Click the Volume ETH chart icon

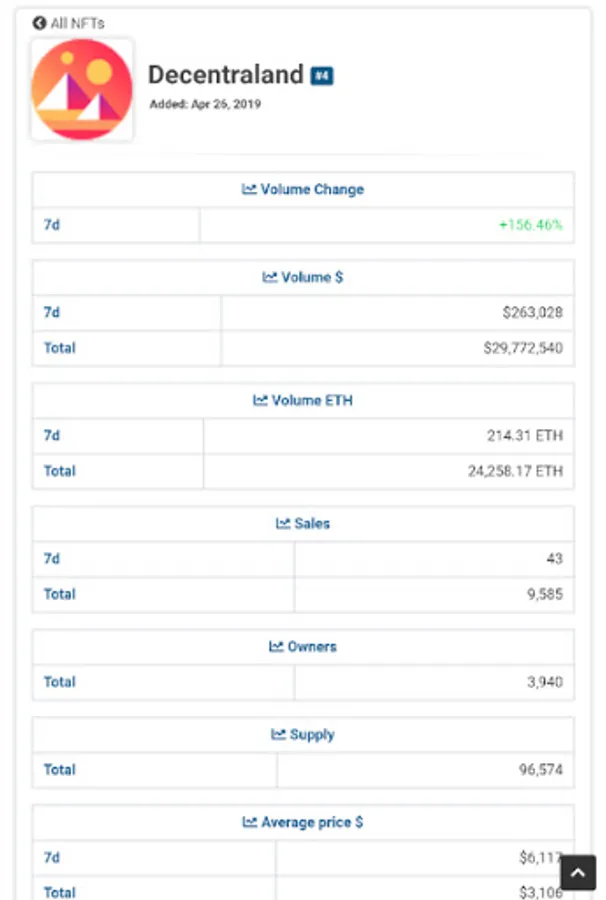coord(260,400)
